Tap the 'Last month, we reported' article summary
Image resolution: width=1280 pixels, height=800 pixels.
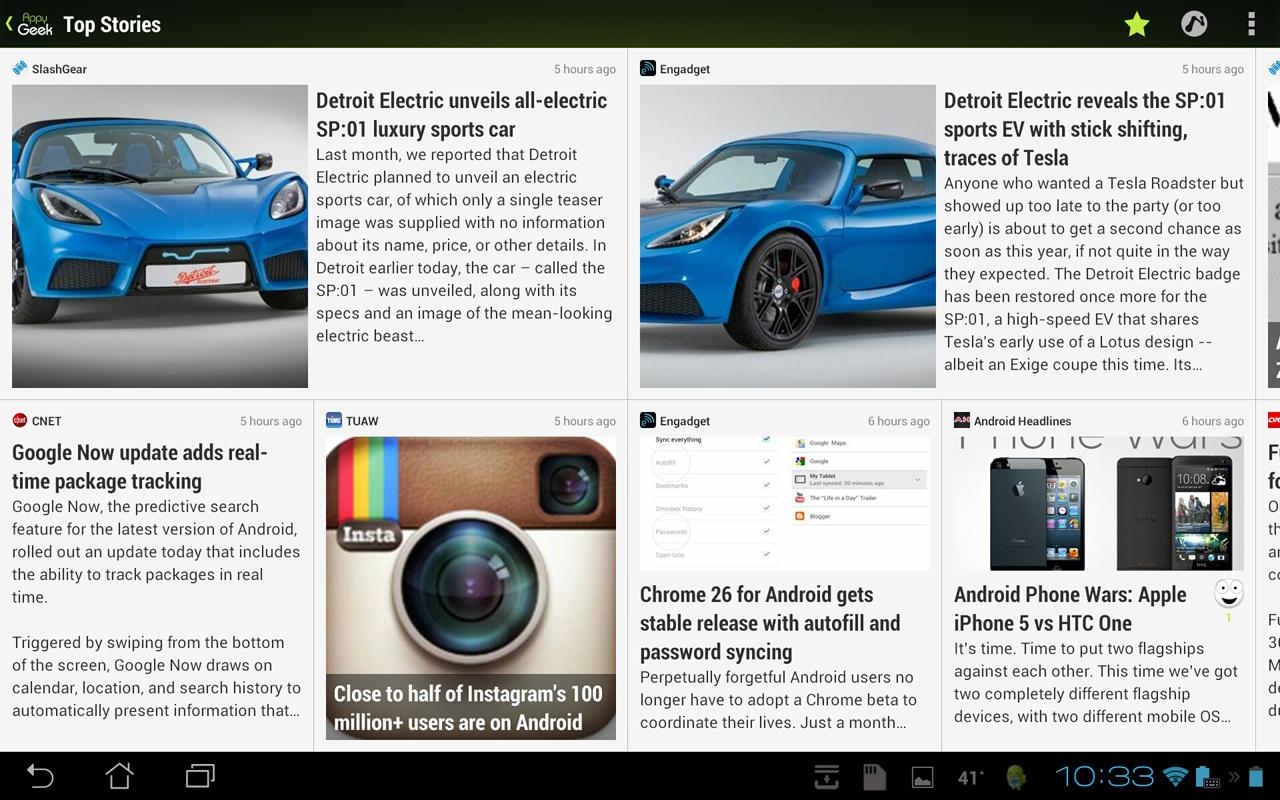464,245
